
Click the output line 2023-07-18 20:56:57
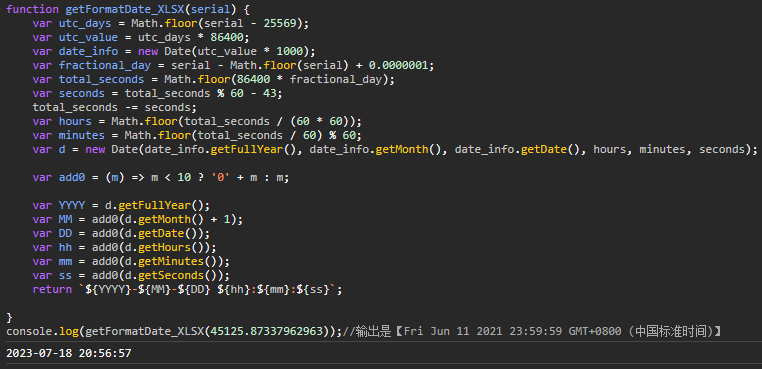[x=69, y=353]
